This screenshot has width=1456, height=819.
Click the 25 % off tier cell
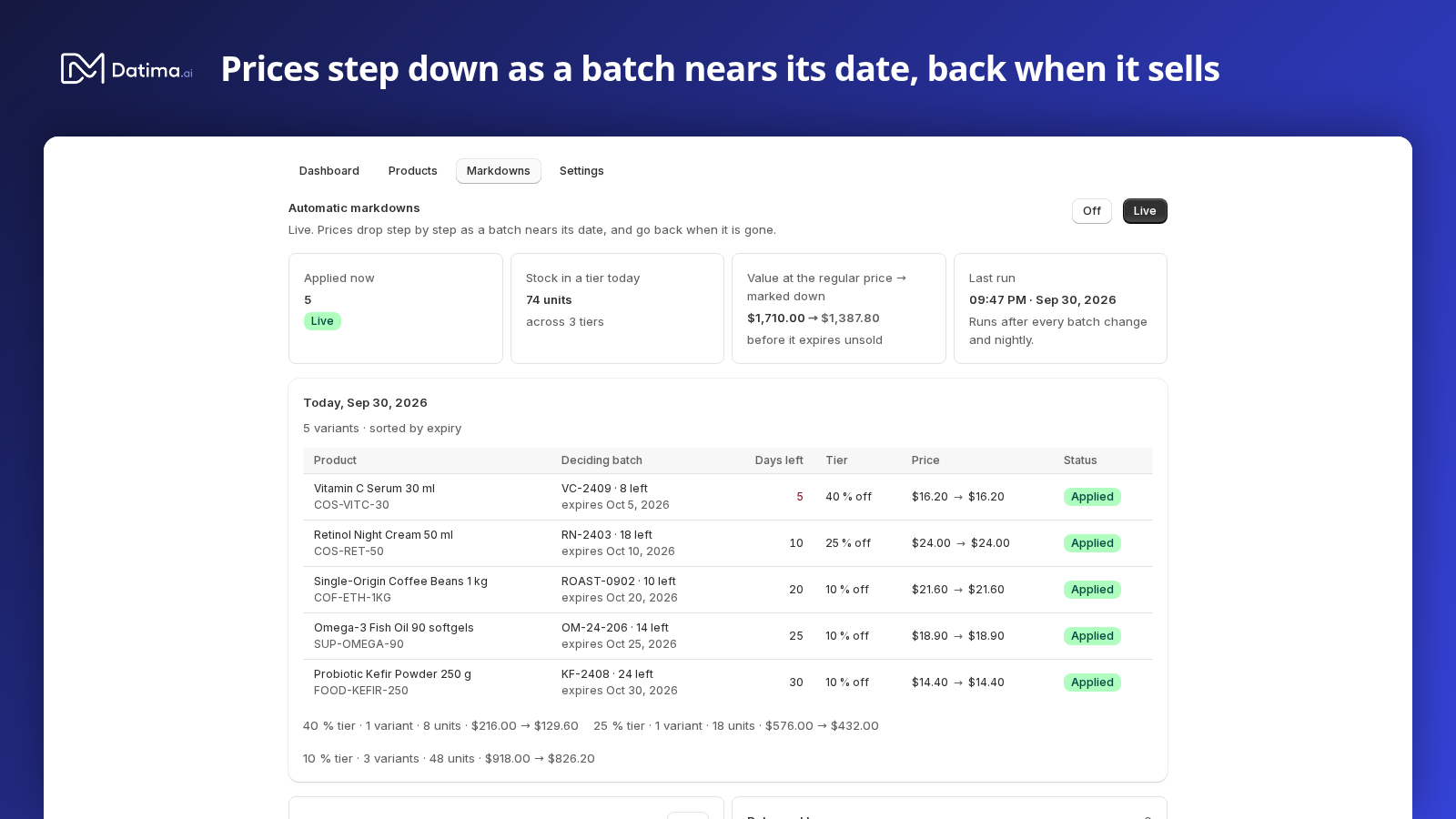click(848, 543)
